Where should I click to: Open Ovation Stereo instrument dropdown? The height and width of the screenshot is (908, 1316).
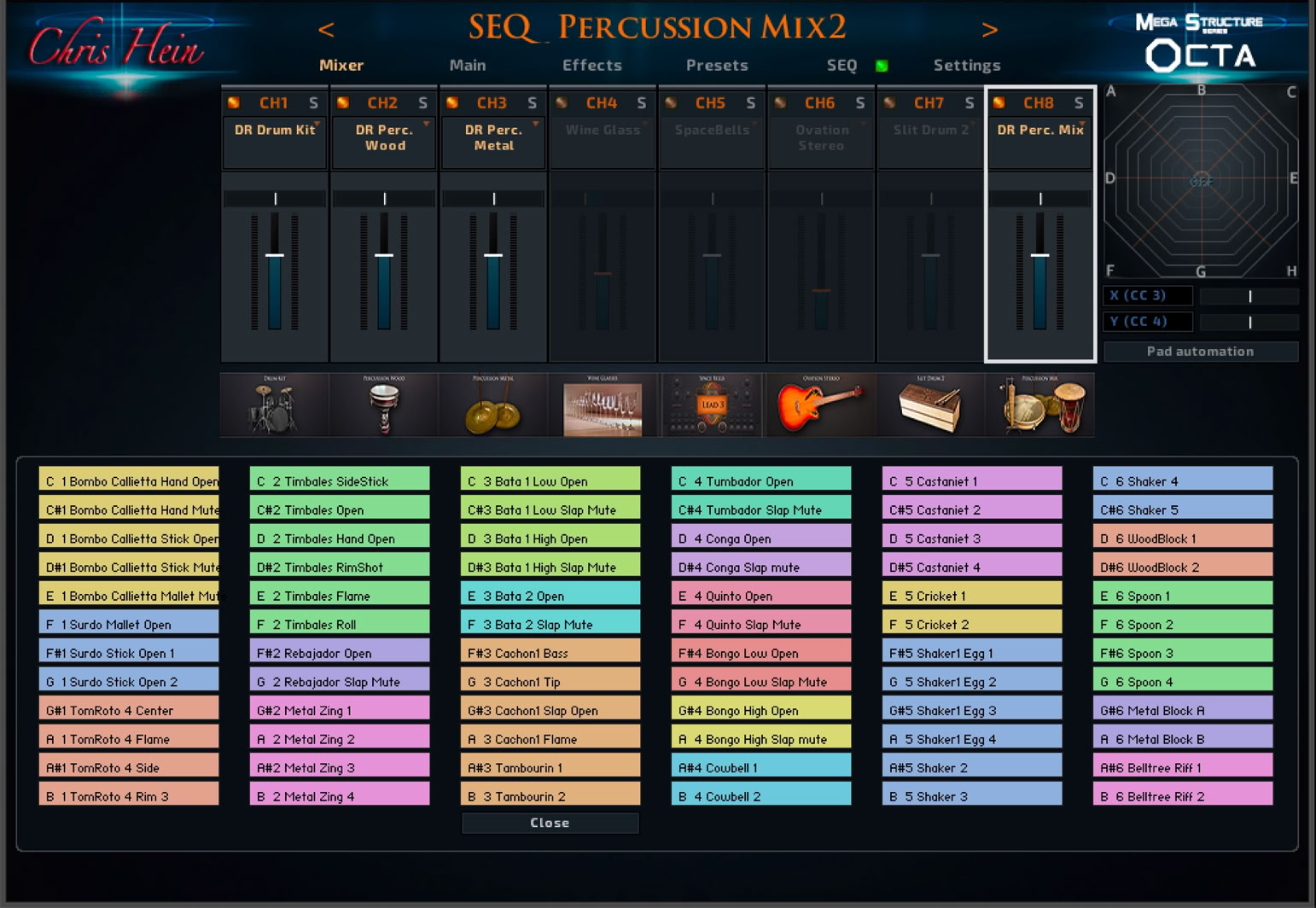coord(821,143)
